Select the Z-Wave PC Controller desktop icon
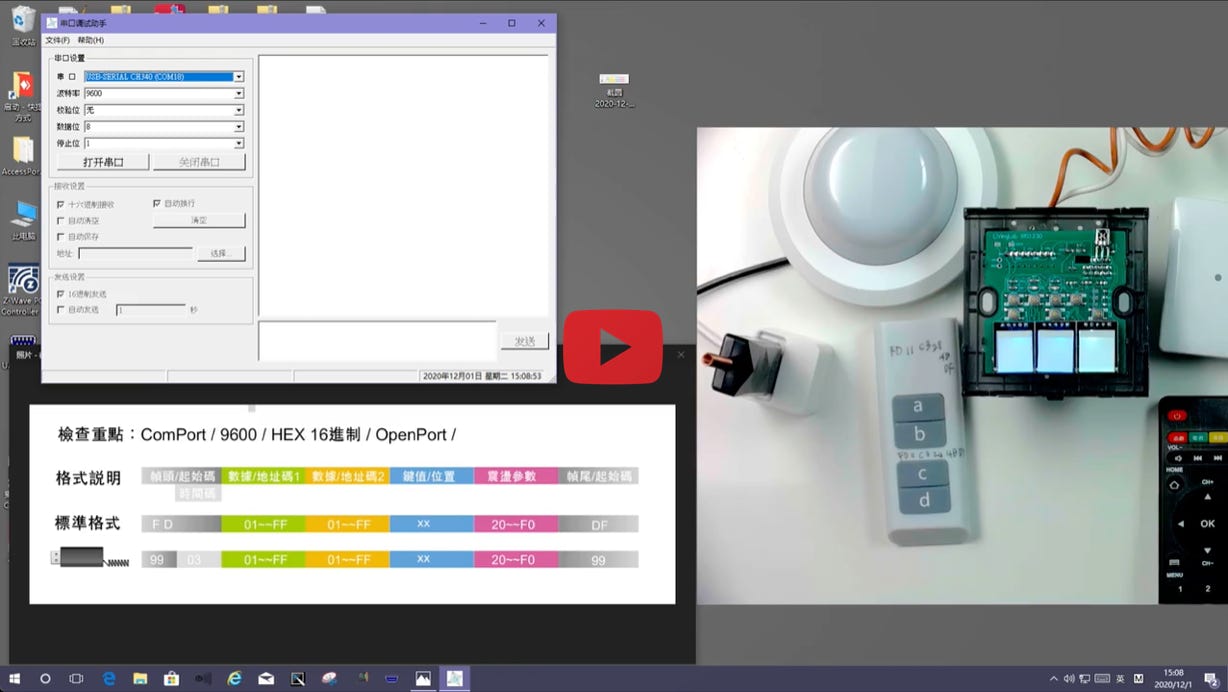This screenshot has width=1228, height=692. [22, 289]
